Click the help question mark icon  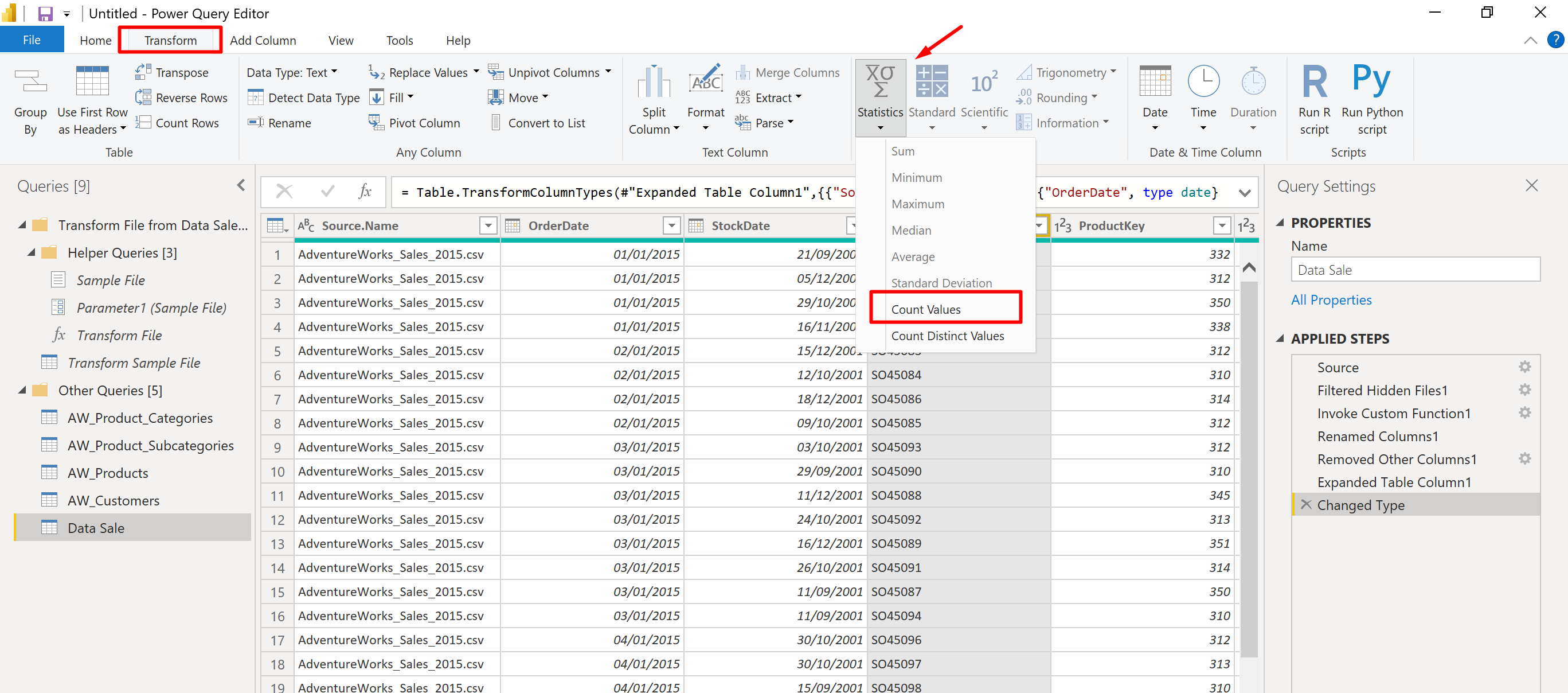1555,40
